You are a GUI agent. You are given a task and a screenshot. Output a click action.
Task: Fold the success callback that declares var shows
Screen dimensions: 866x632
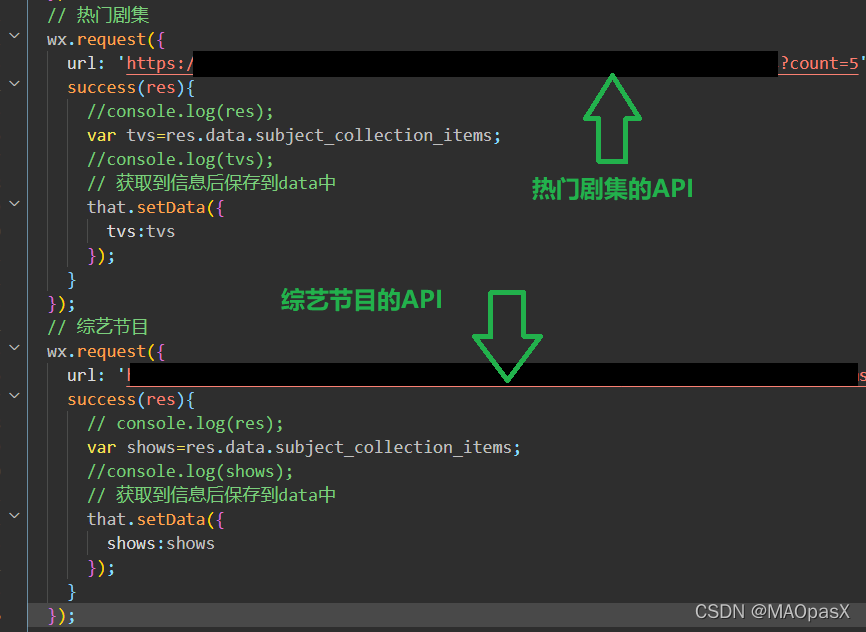(x=14, y=396)
